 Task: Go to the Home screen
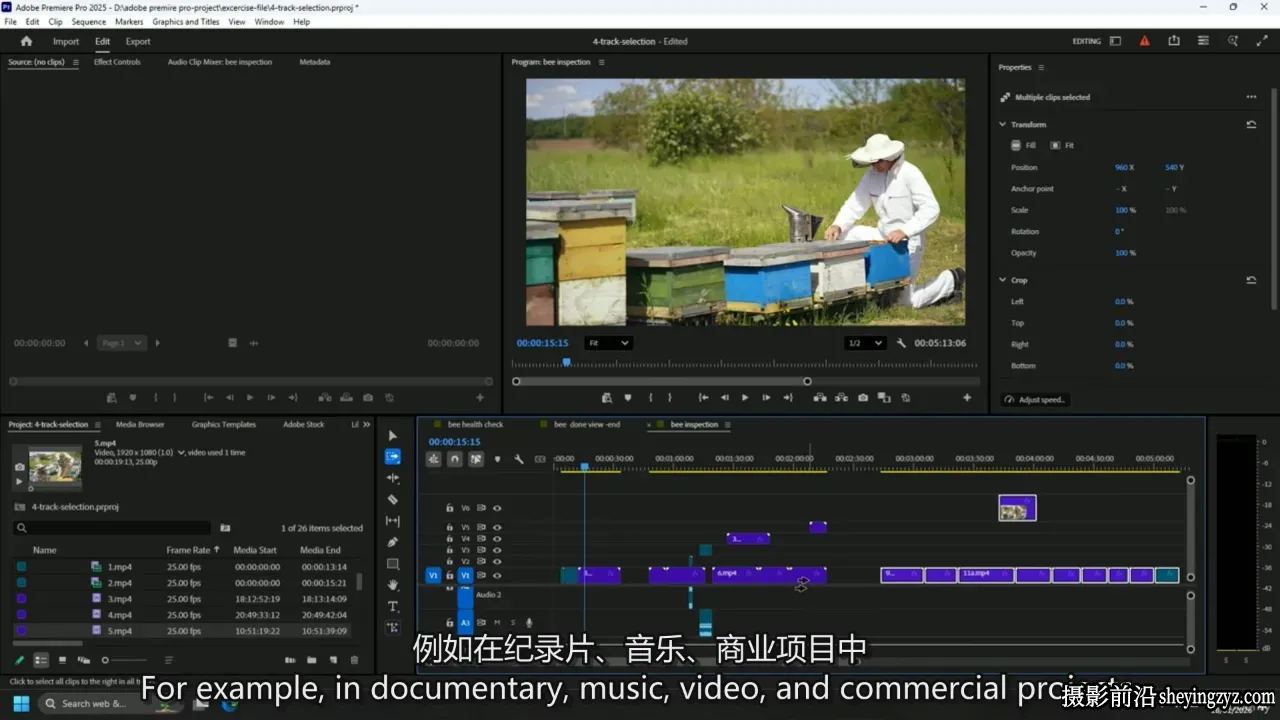[x=26, y=41]
